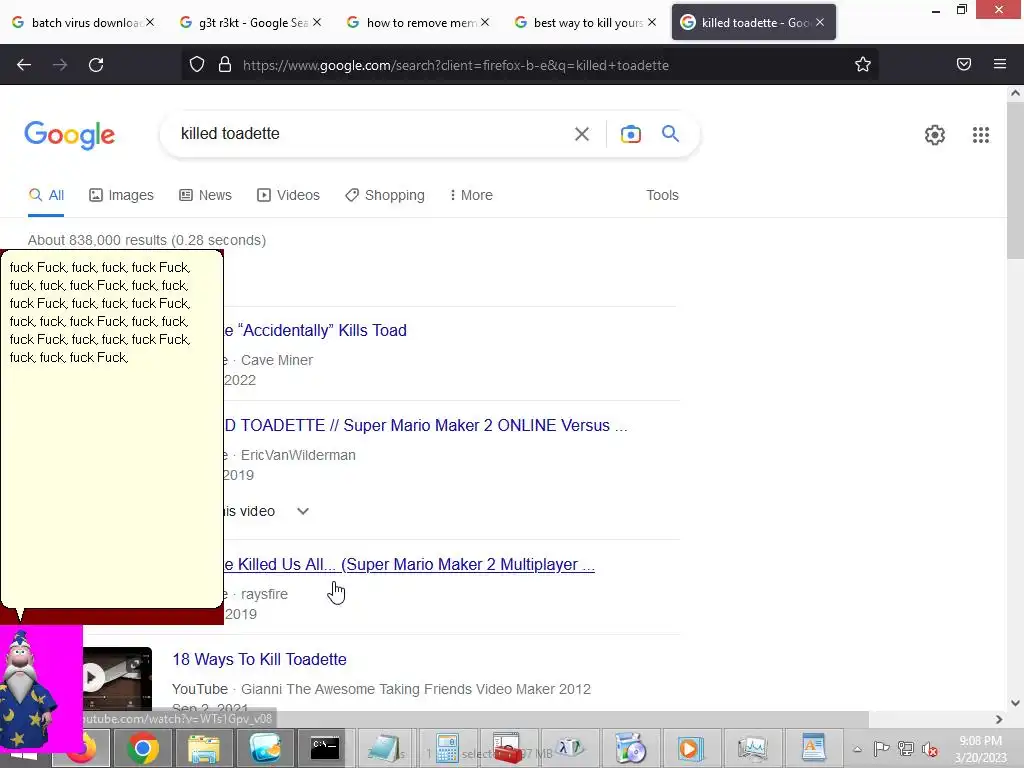Close the 'killed toadette' tab
The height and width of the screenshot is (768, 1024).
point(820,22)
